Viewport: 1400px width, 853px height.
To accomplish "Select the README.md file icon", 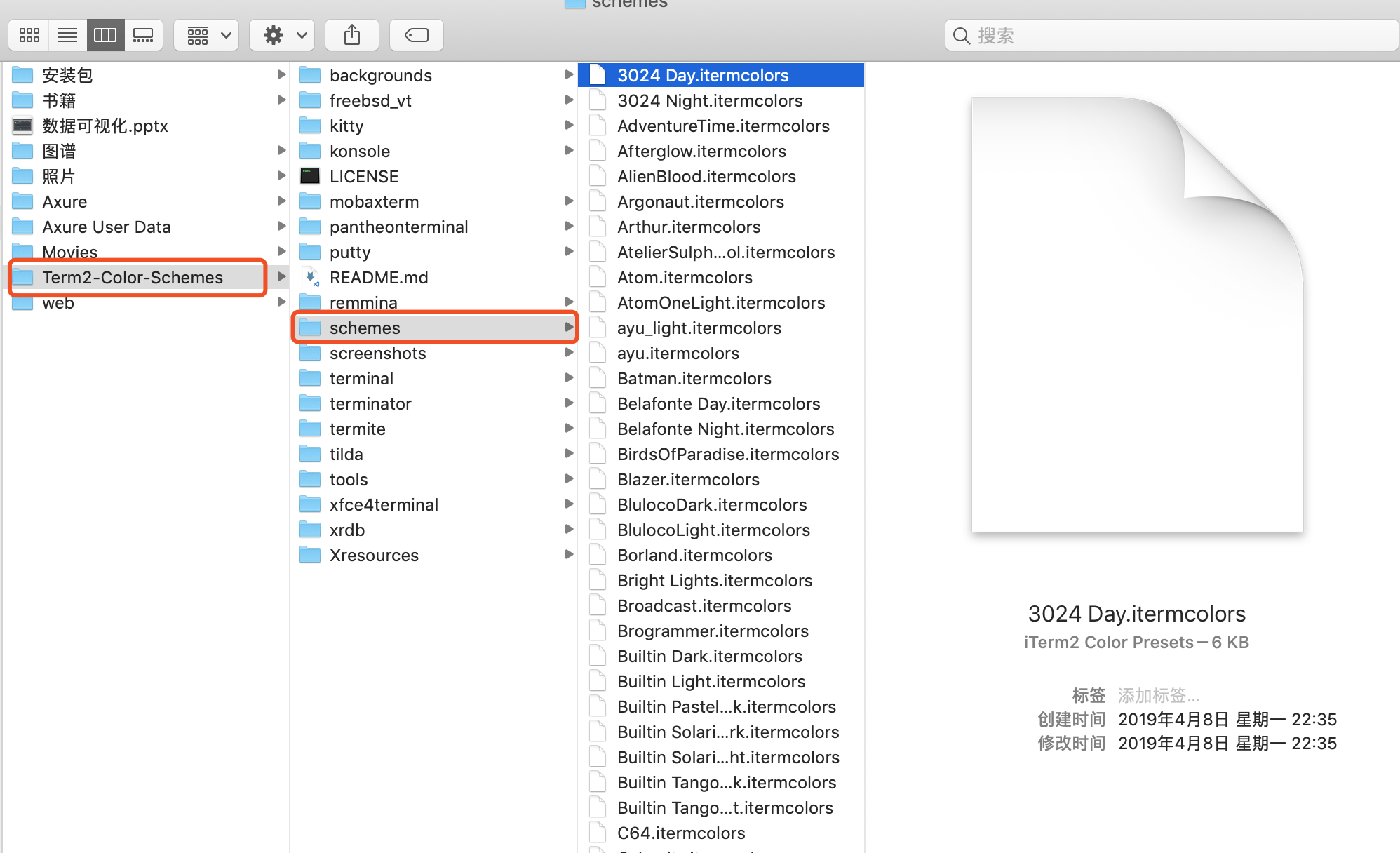I will (310, 277).
